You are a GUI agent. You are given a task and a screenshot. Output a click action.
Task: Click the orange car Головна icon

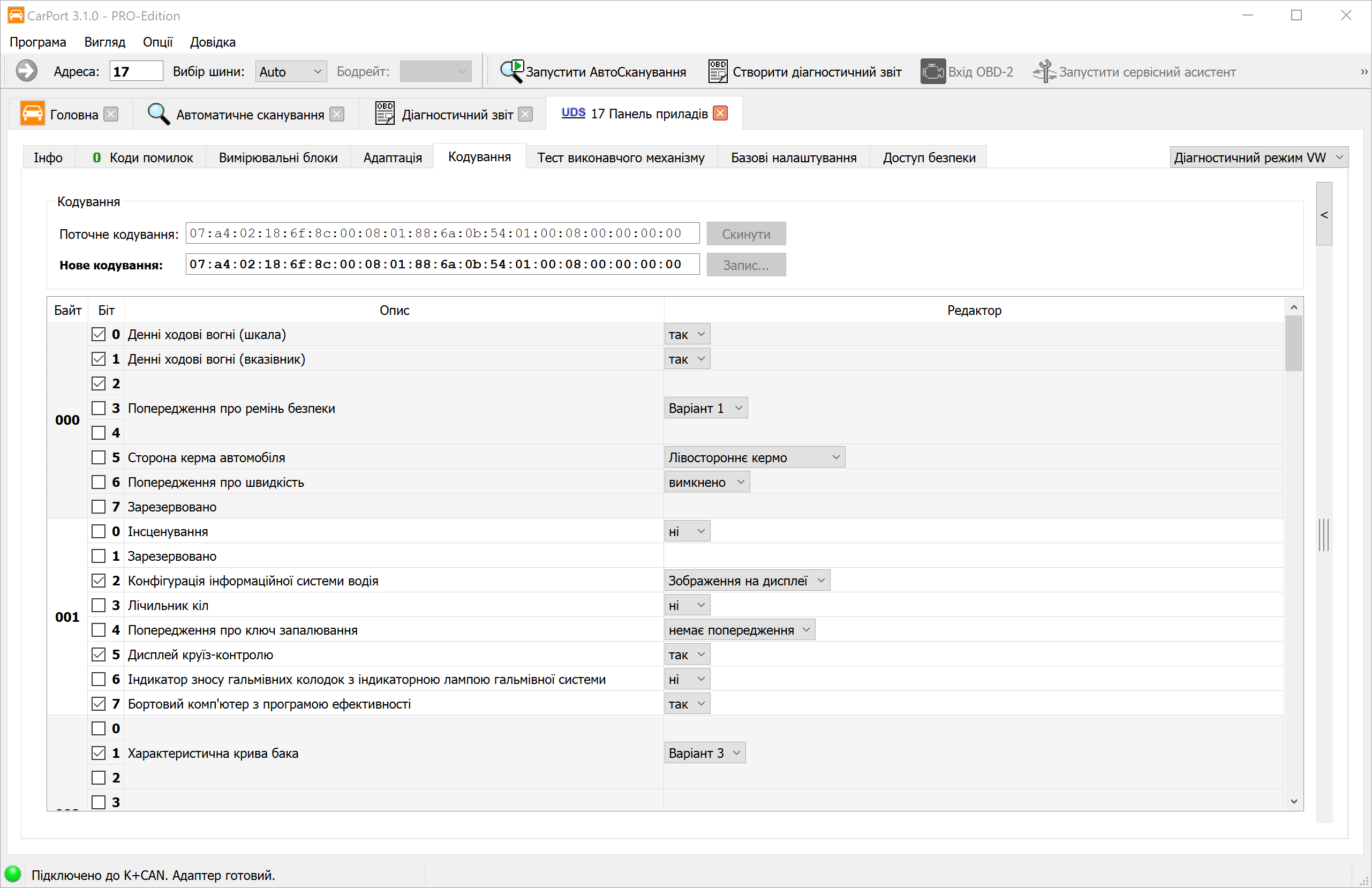[x=32, y=114]
